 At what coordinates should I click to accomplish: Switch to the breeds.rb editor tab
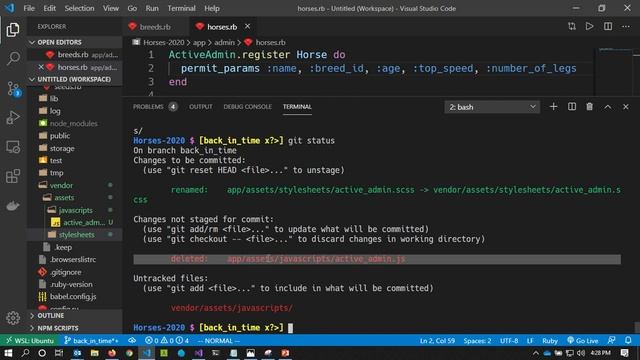(x=155, y=27)
